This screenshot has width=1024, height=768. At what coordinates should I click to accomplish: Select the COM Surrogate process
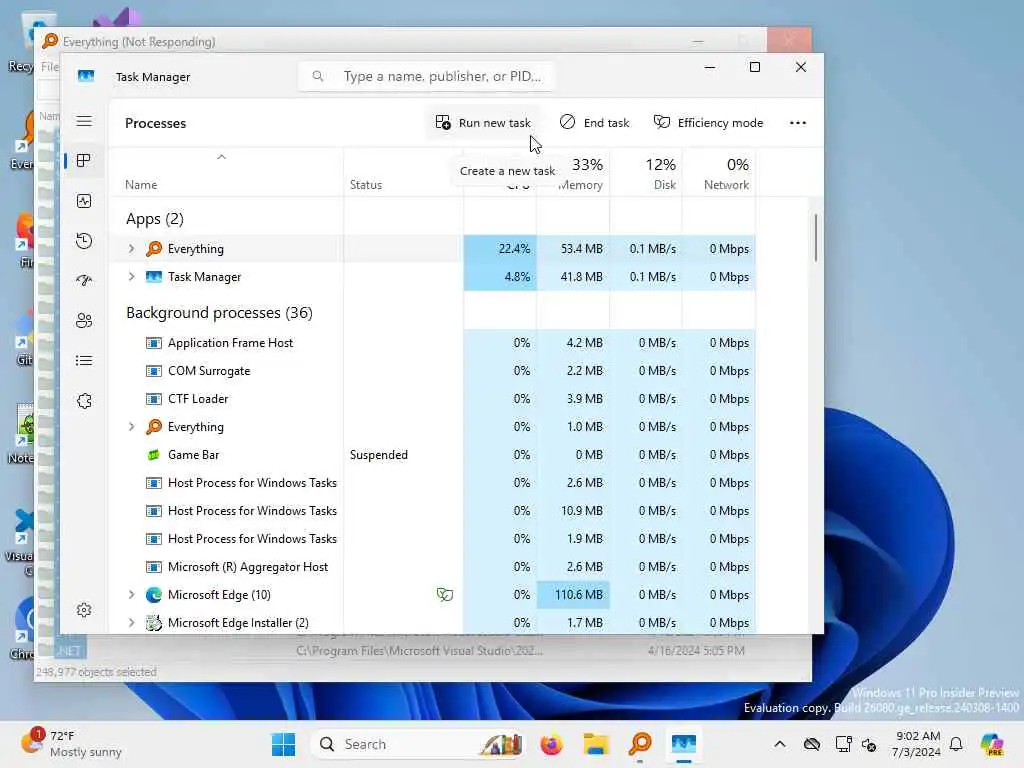click(432, 371)
